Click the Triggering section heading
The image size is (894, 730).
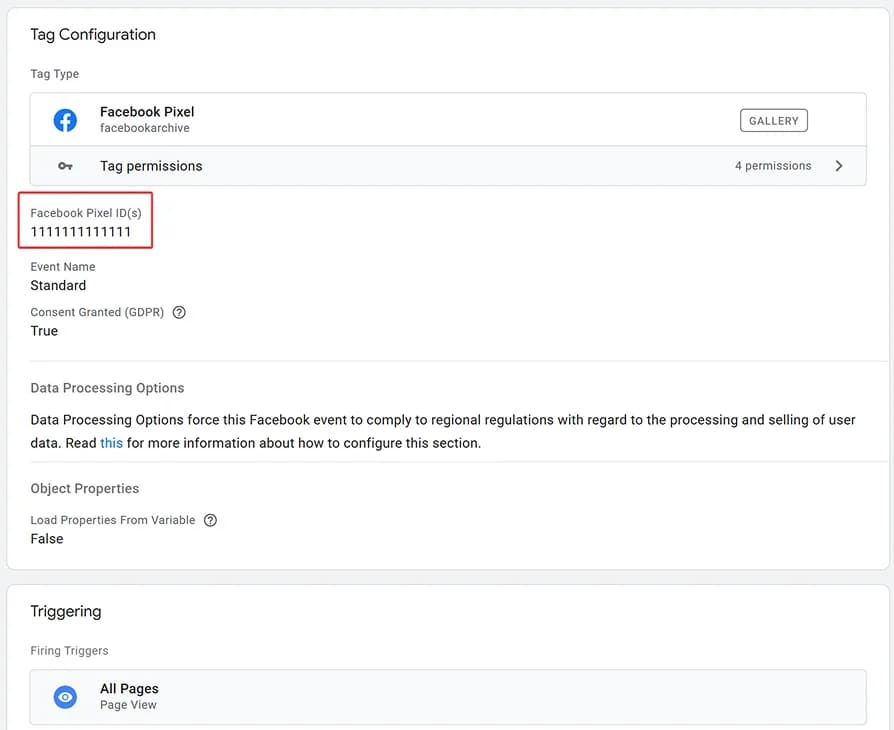[66, 611]
